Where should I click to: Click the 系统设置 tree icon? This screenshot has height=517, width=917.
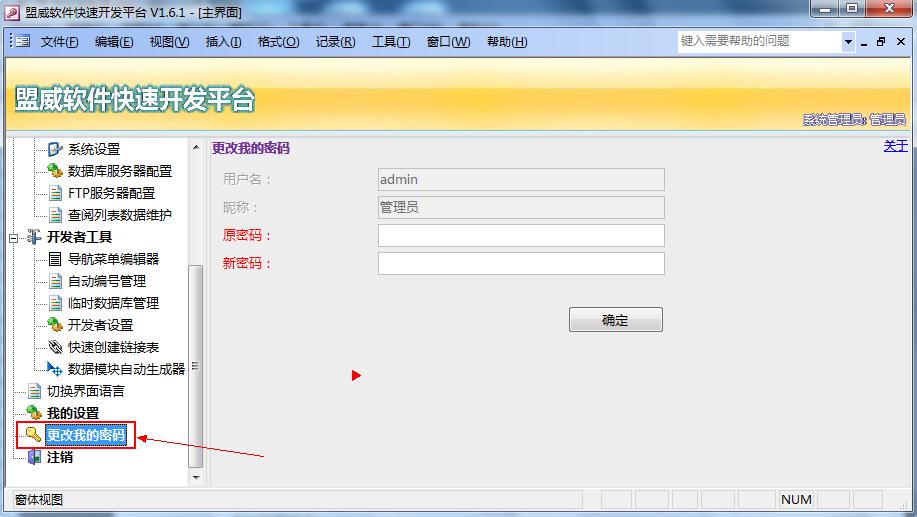tap(55, 149)
